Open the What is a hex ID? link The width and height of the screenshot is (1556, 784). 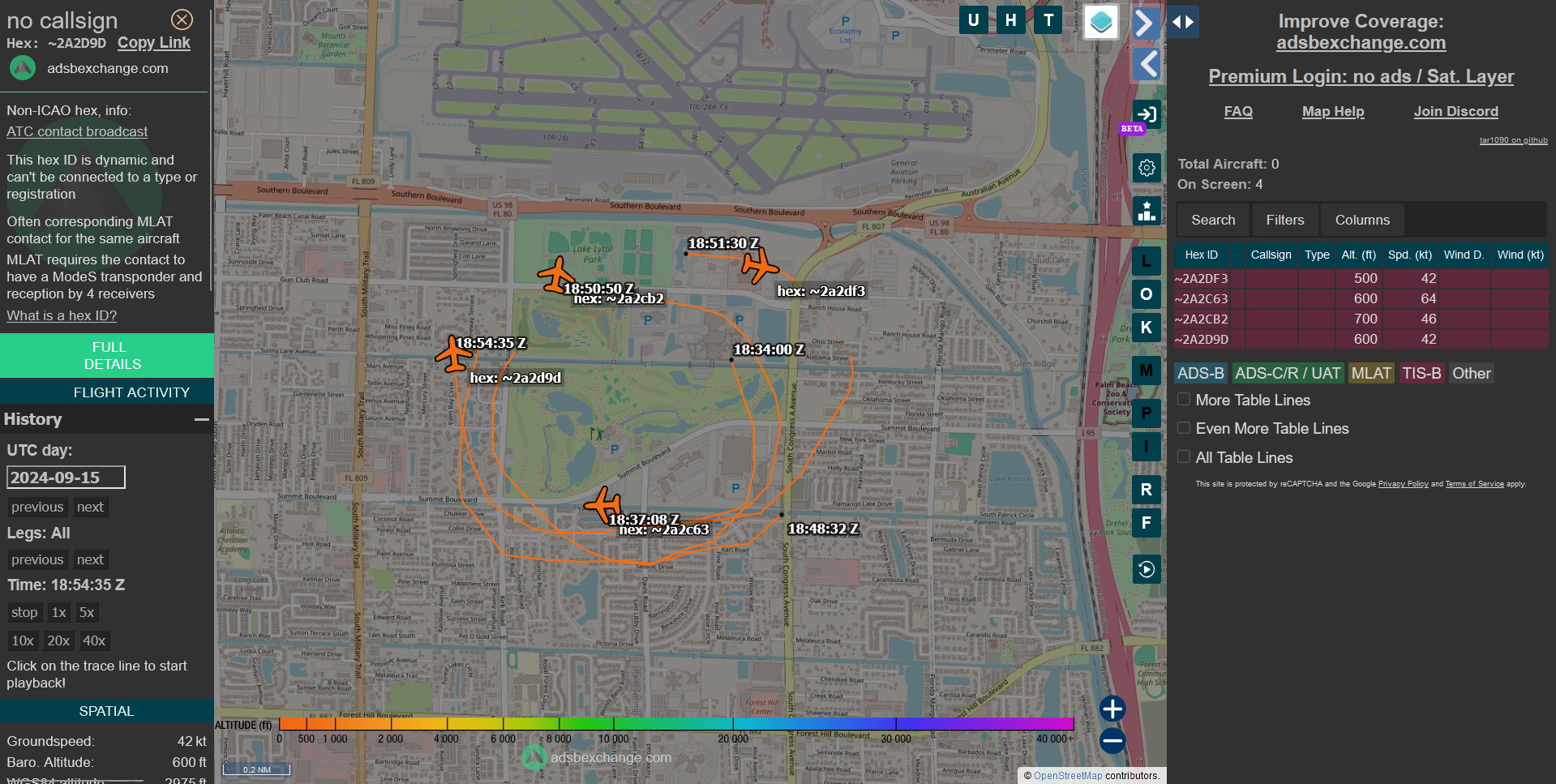[x=62, y=315]
